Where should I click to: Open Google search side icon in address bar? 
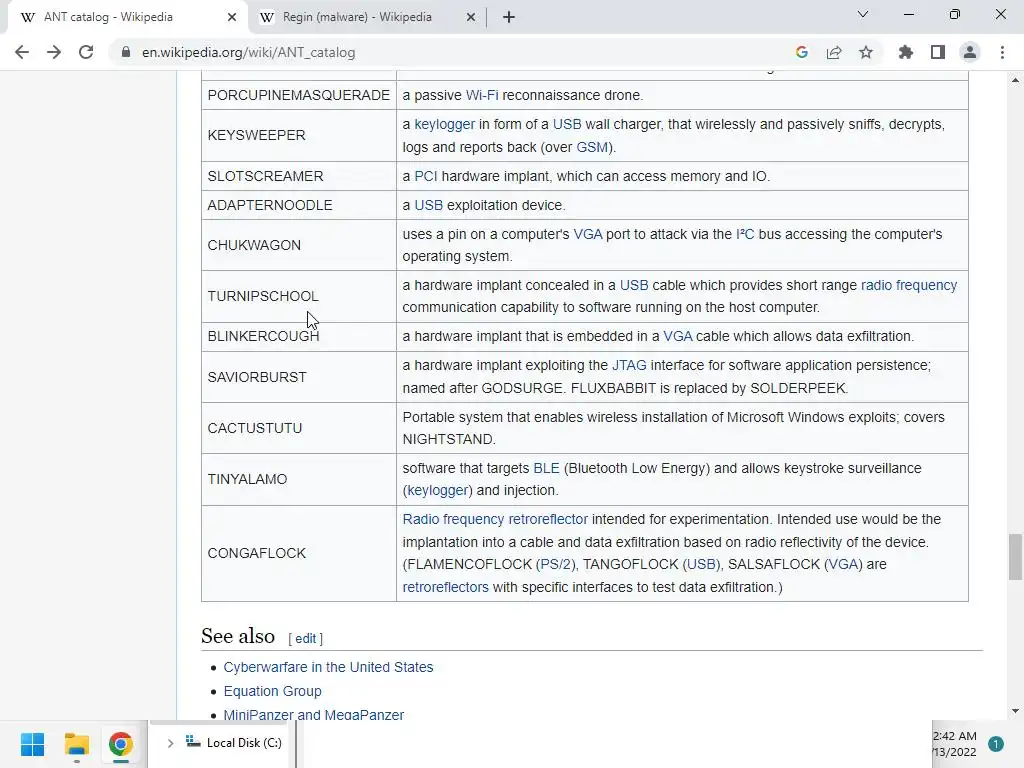click(802, 52)
